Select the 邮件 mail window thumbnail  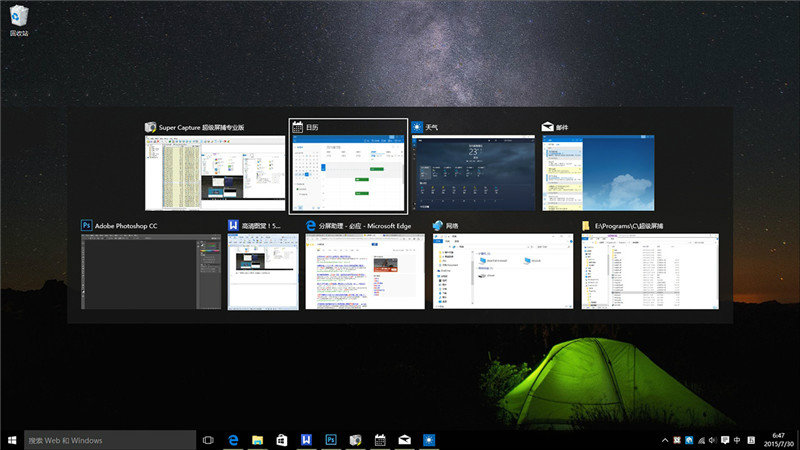[x=598, y=173]
